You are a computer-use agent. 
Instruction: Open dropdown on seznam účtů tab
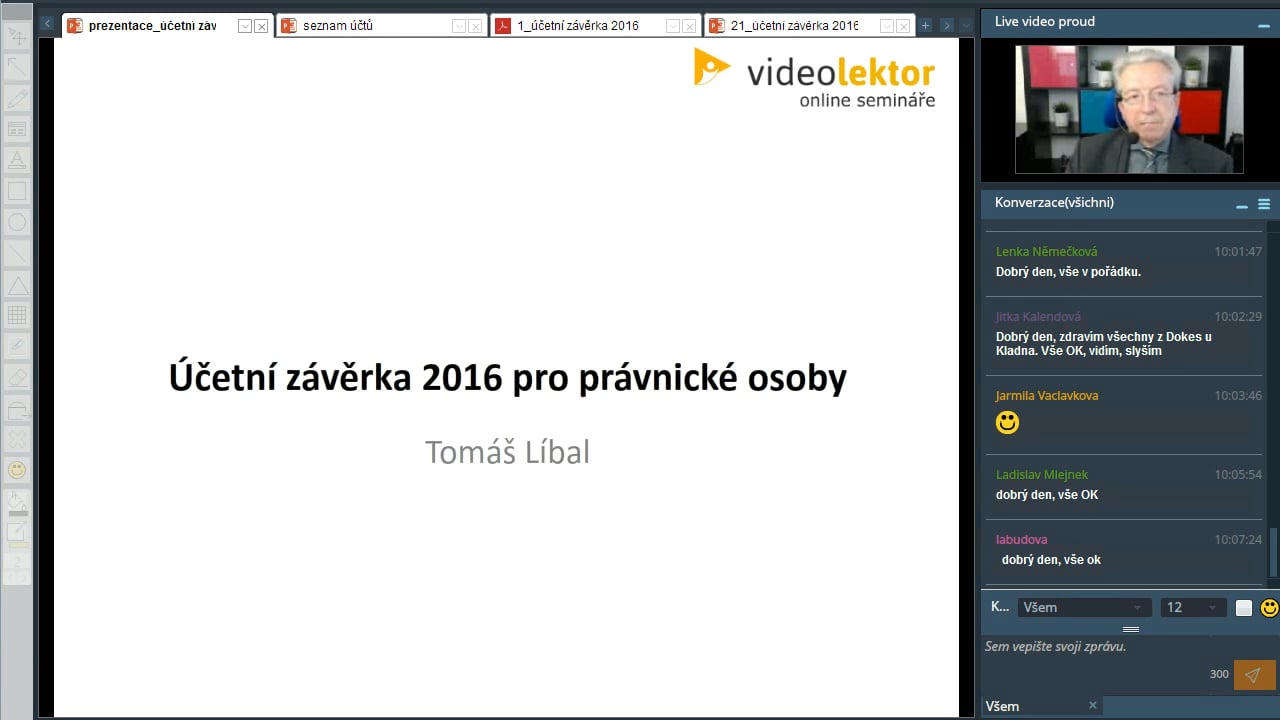458,27
